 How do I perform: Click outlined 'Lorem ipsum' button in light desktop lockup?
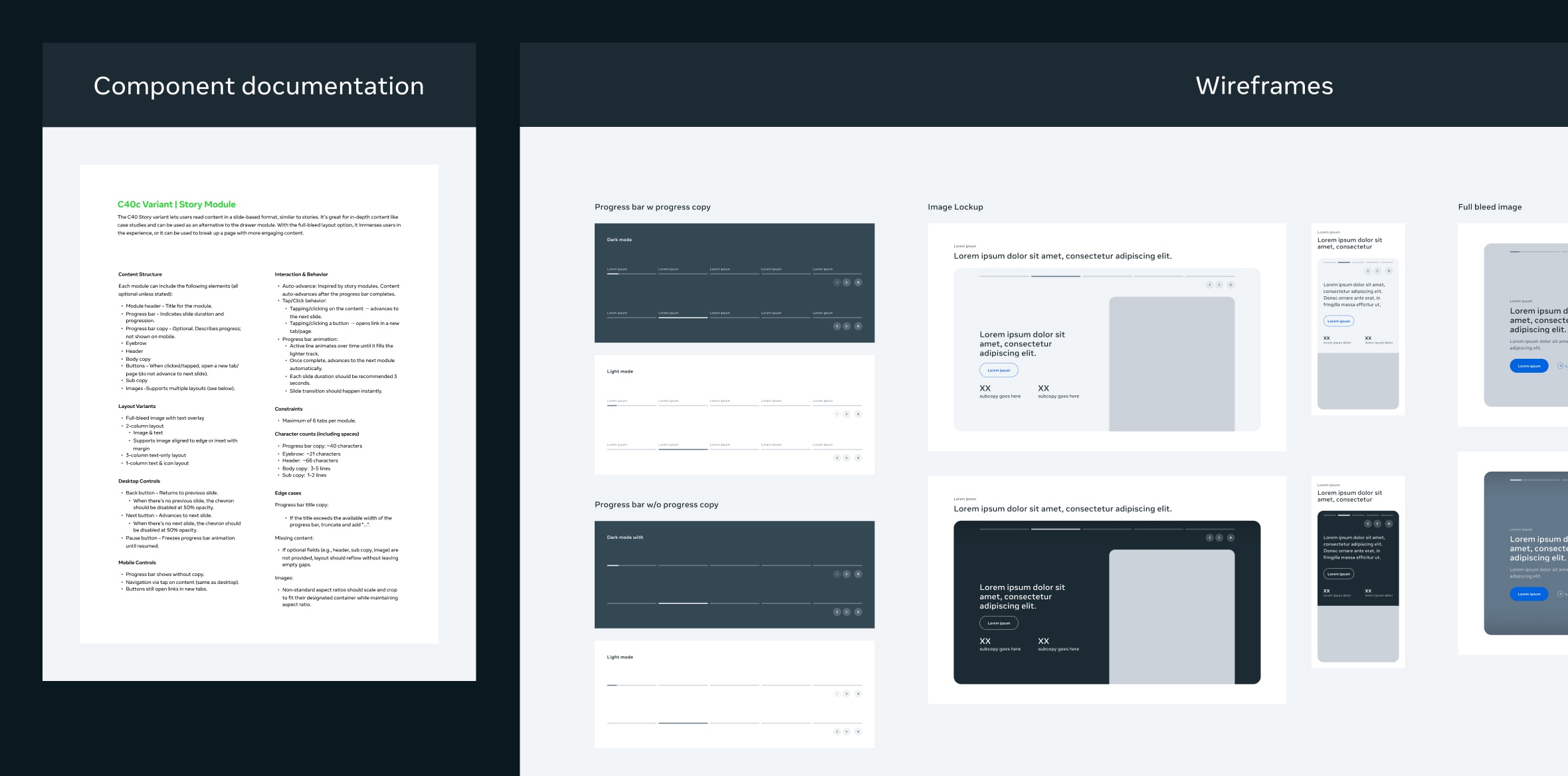coord(999,370)
